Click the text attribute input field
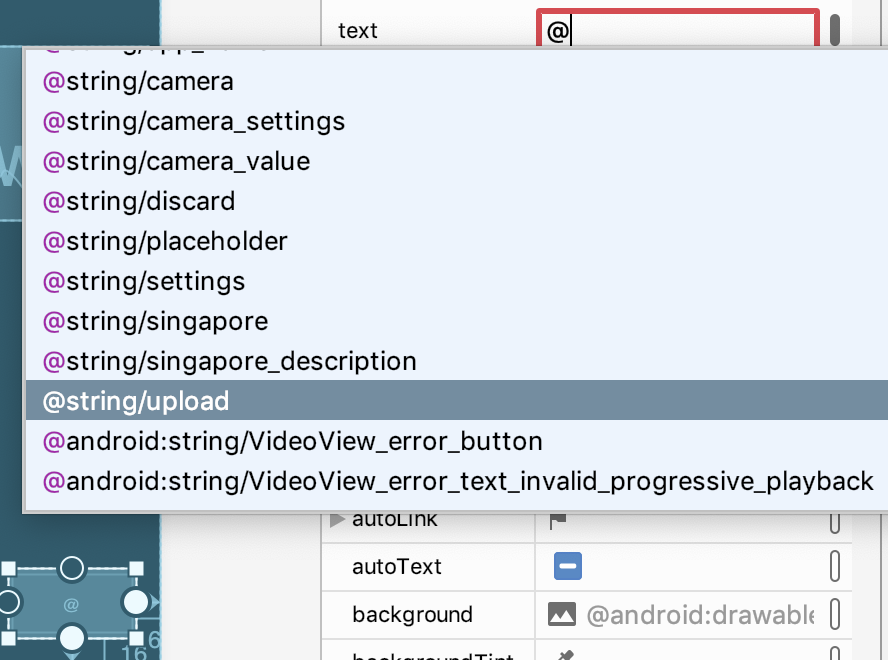Viewport: 888px width, 660px height. (678, 30)
